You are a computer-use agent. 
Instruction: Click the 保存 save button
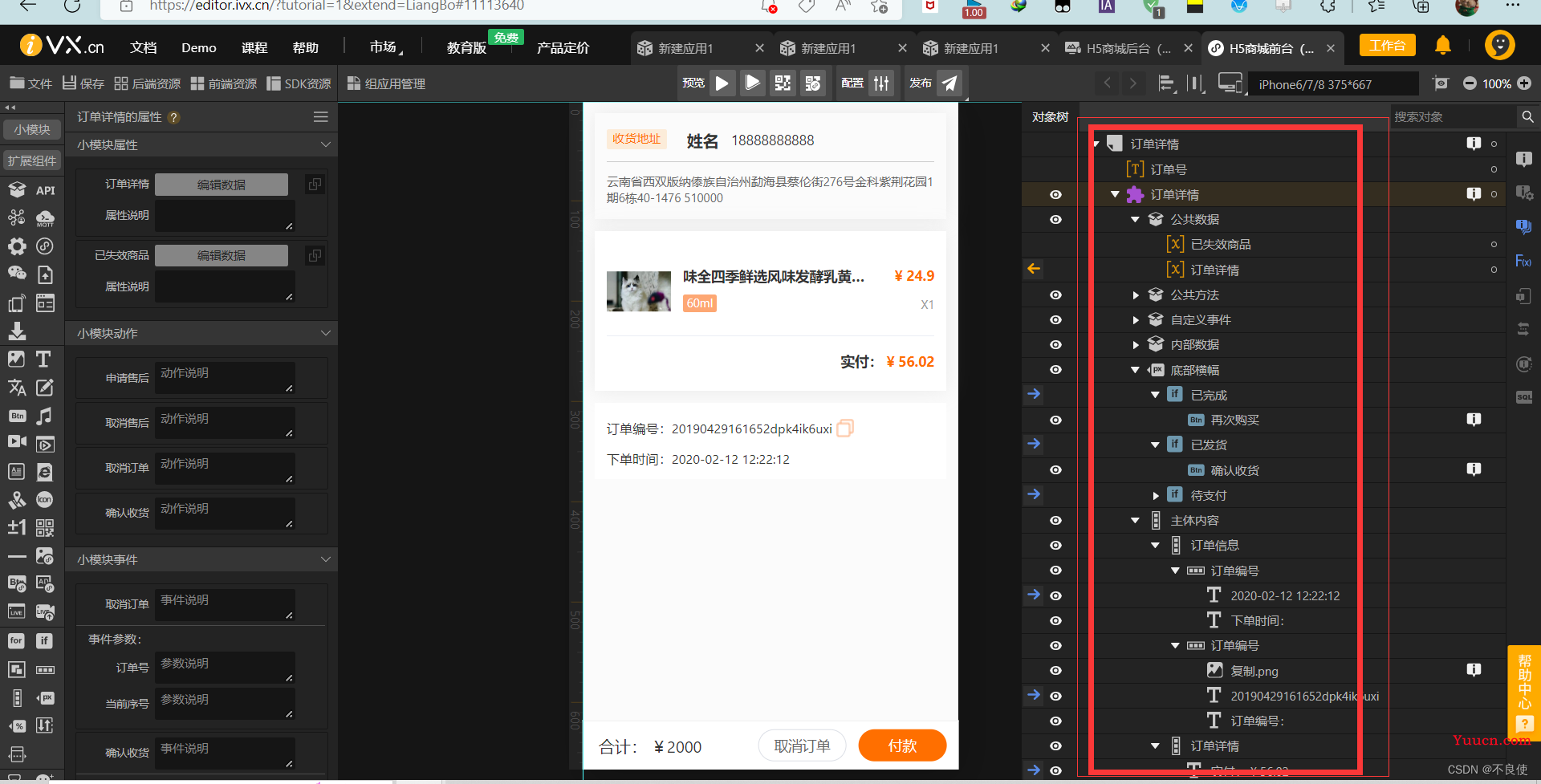(83, 83)
